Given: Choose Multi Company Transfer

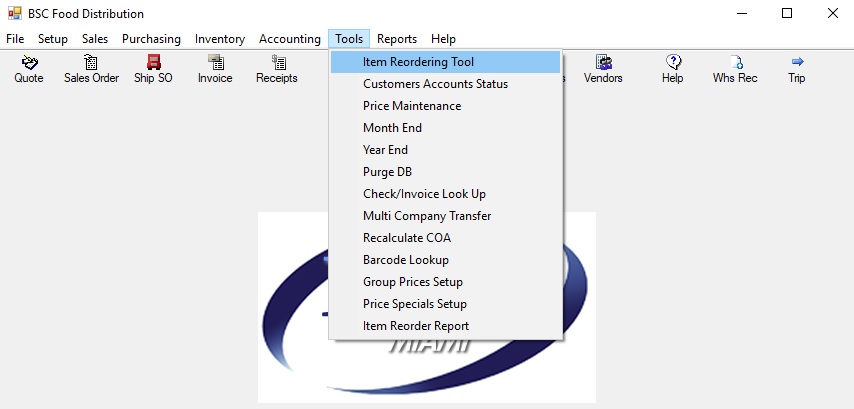Looking at the screenshot, I should click(446, 216).
